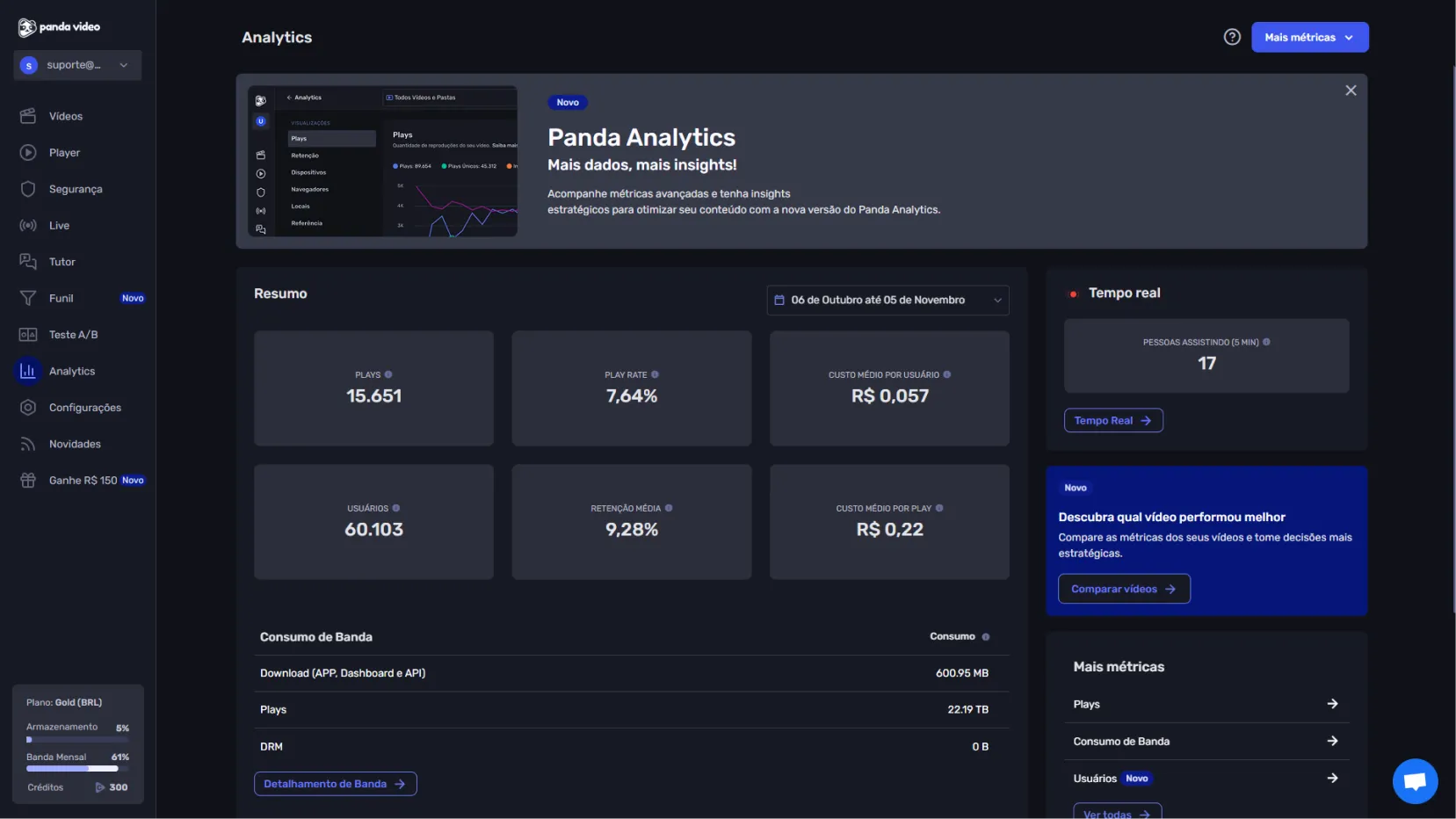Open Plays in Mais métricas list

click(x=1206, y=704)
